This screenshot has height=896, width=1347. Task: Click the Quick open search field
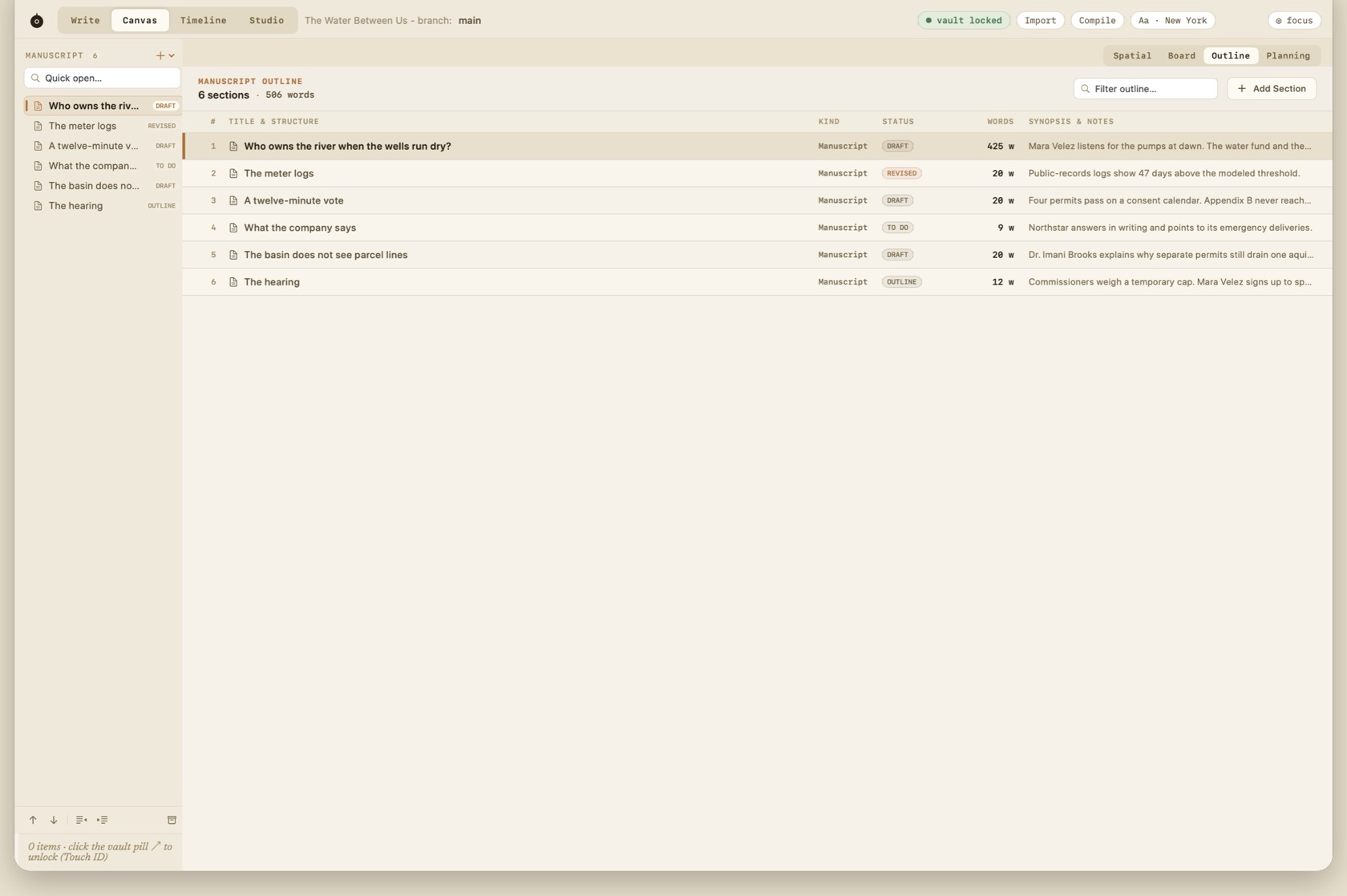(x=102, y=78)
